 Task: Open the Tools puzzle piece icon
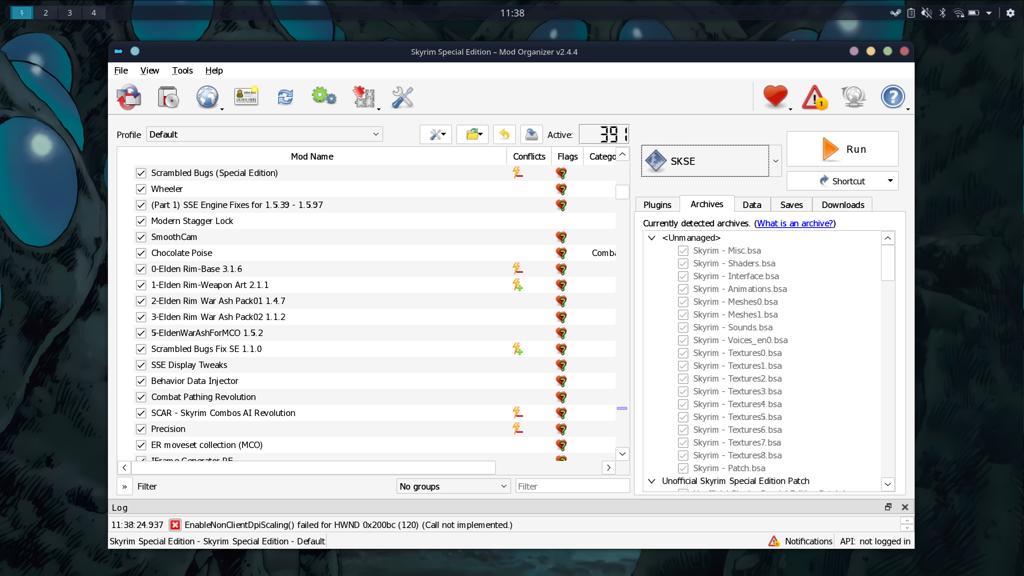point(364,97)
